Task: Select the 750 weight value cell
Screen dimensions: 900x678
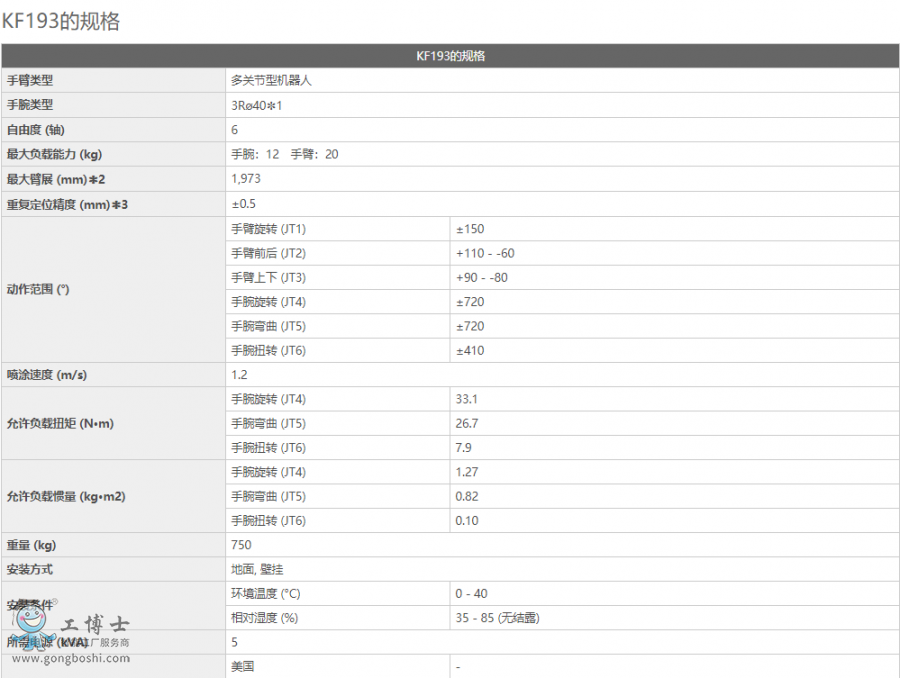Action: (241, 545)
